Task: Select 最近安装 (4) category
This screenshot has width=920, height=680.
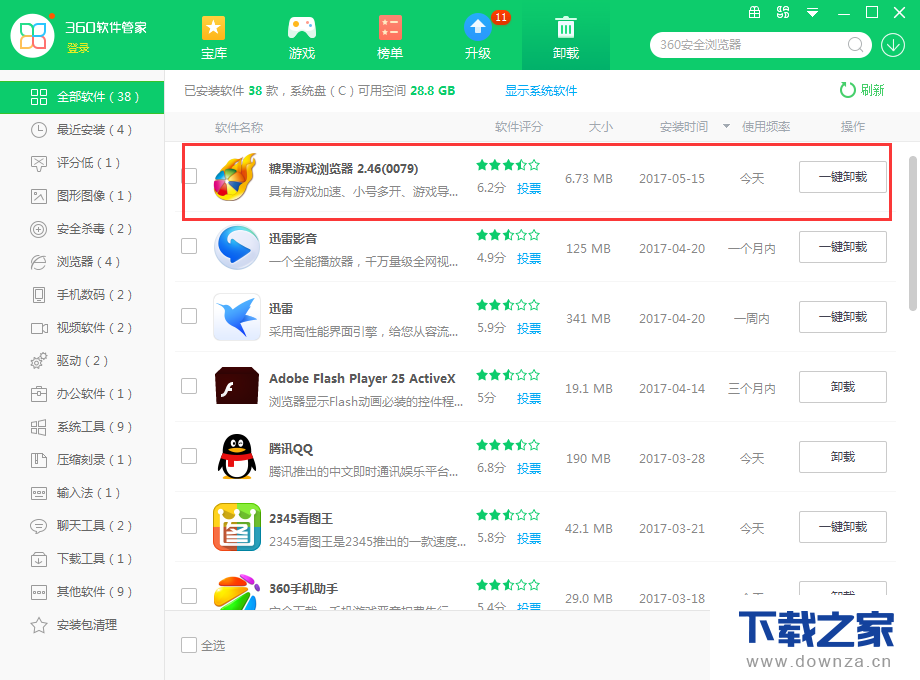Action: point(82,130)
